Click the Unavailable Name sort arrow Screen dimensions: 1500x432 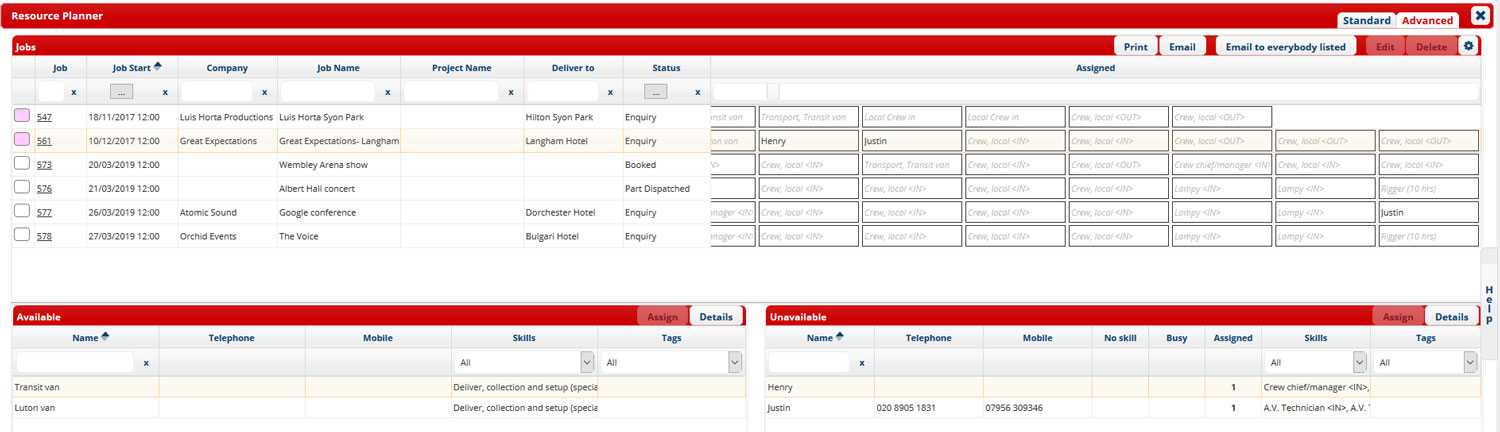pos(839,337)
